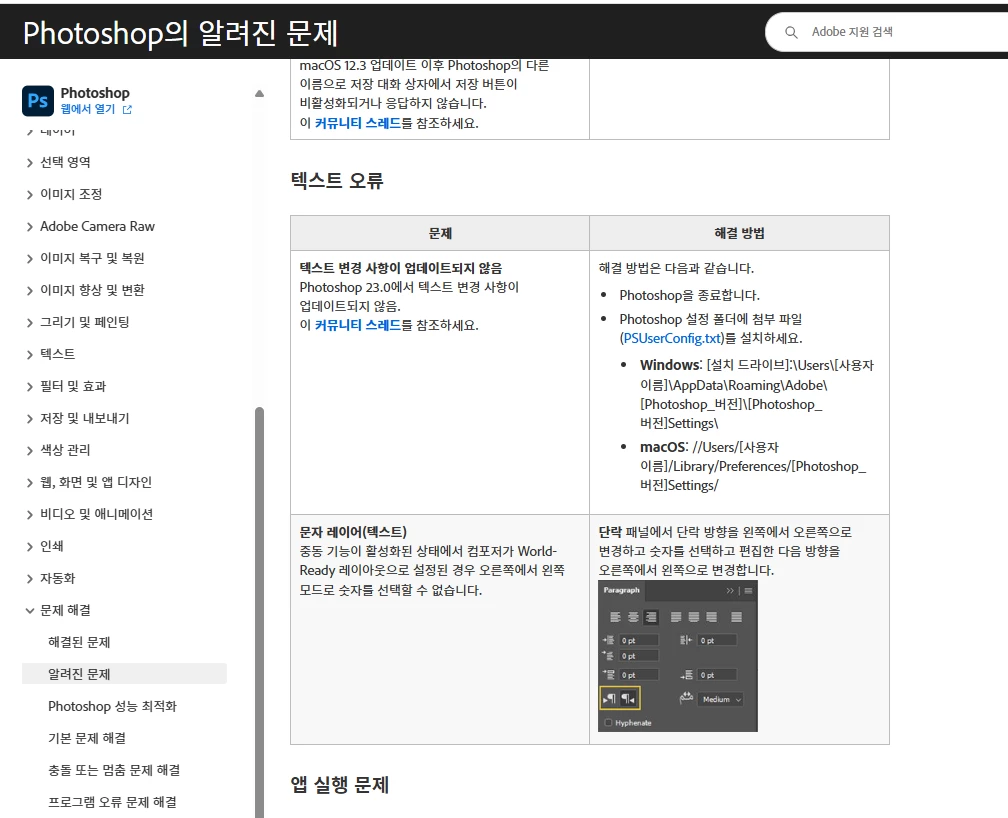1008x818 pixels.
Task: Go to Photoshop 성능 최적화 page
Action: [112, 706]
